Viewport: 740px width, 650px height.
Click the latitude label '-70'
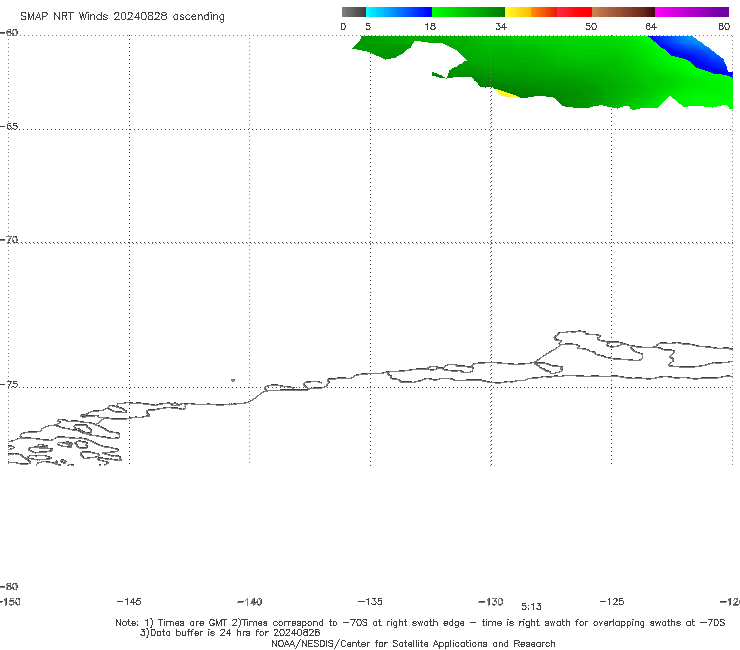[9, 240]
